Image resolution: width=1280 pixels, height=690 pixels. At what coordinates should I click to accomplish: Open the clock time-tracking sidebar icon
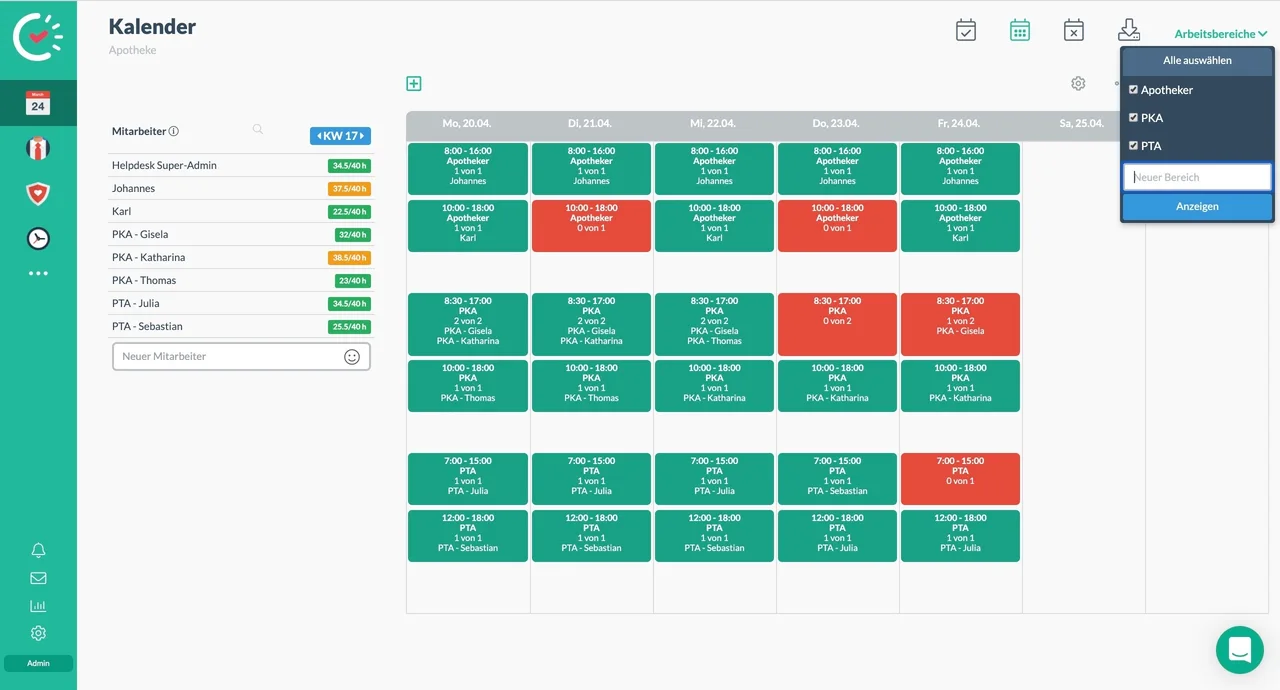pos(38,238)
